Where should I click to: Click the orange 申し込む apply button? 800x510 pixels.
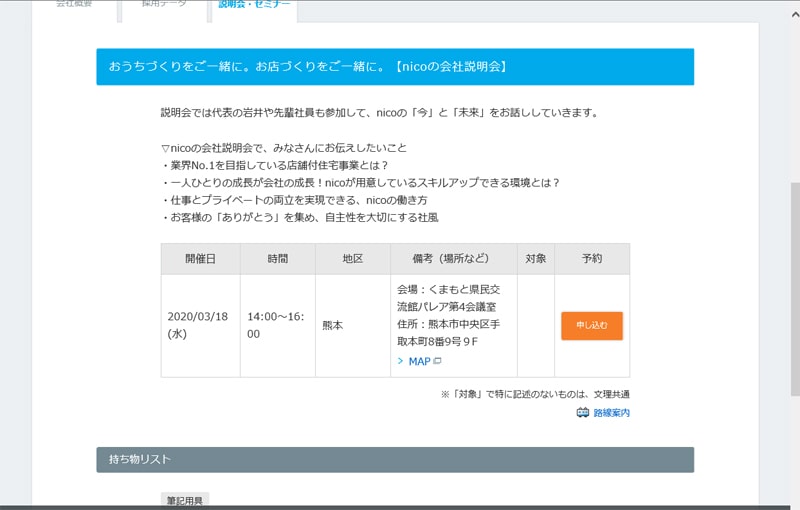(x=592, y=325)
